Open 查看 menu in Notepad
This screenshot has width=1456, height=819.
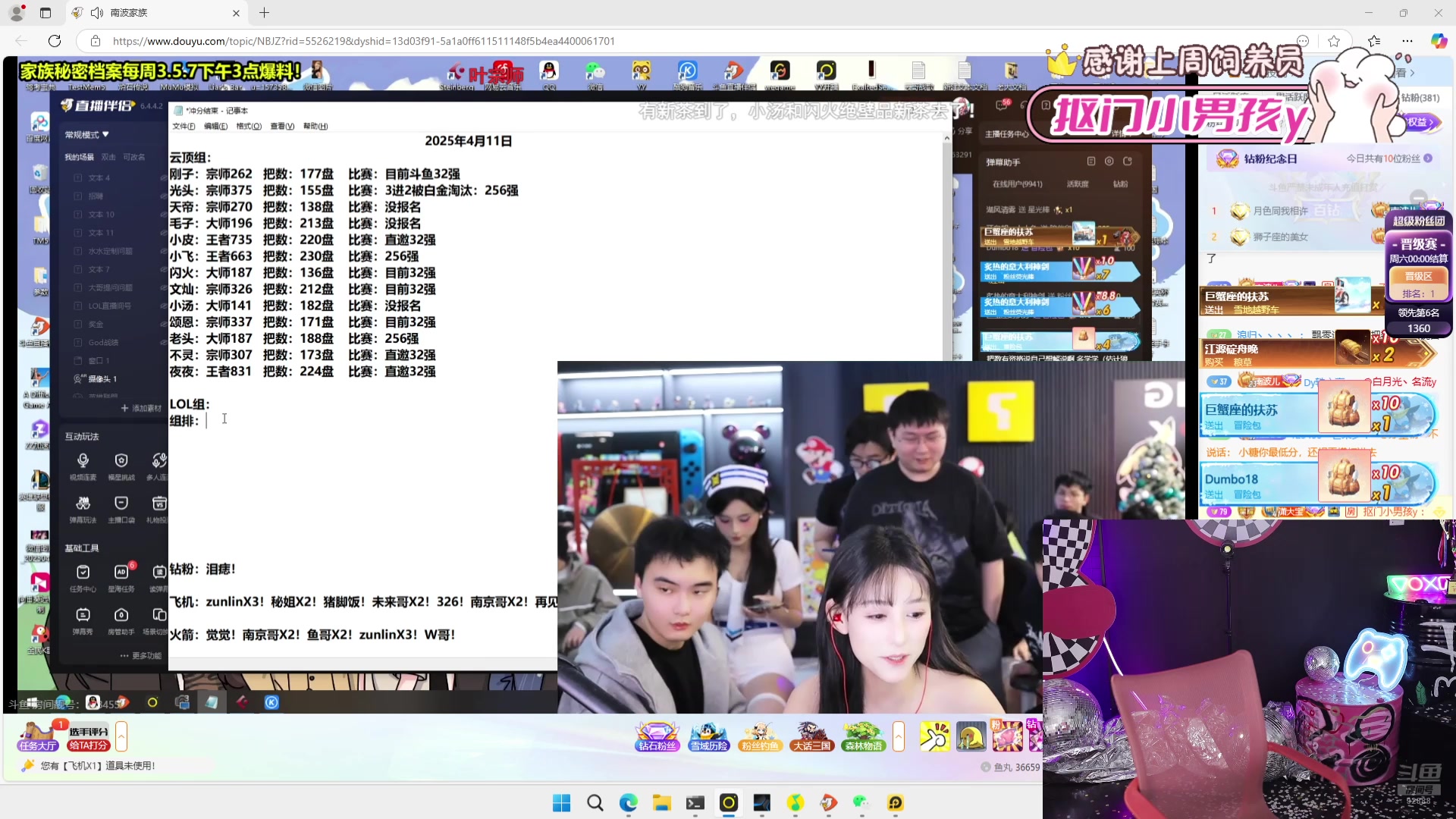pos(282,126)
